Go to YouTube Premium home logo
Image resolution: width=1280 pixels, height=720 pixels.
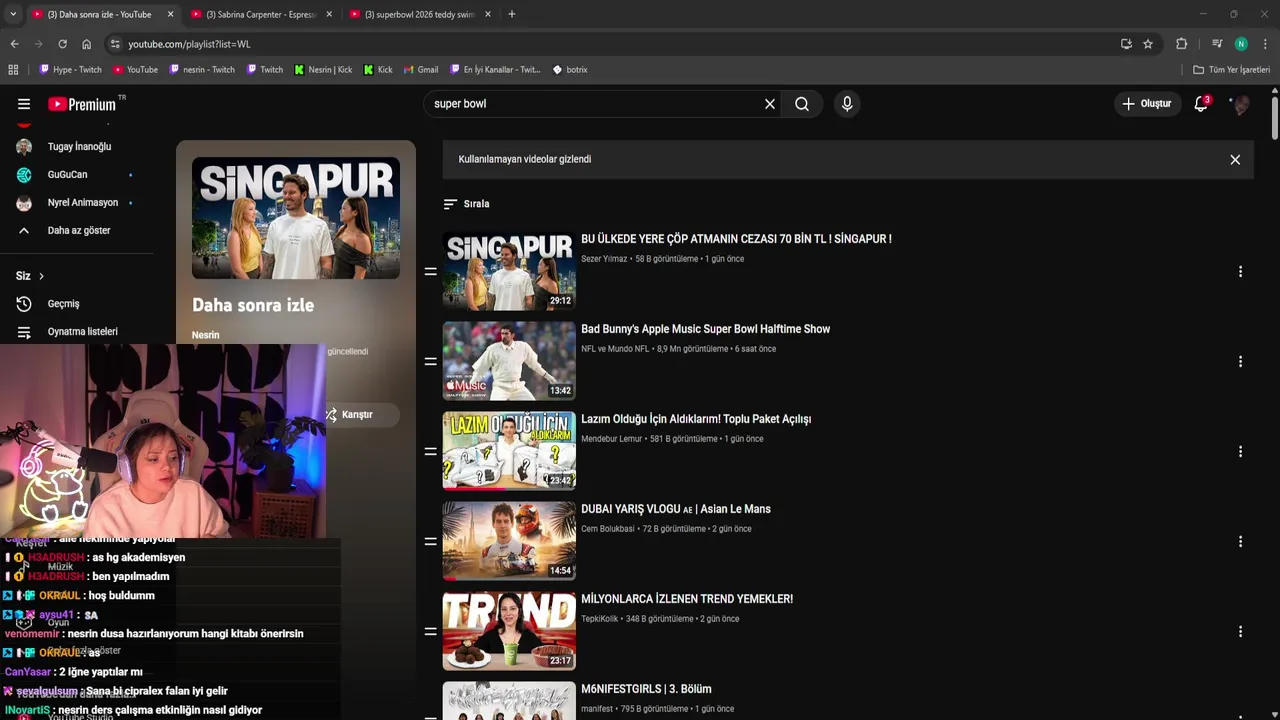(x=82, y=104)
